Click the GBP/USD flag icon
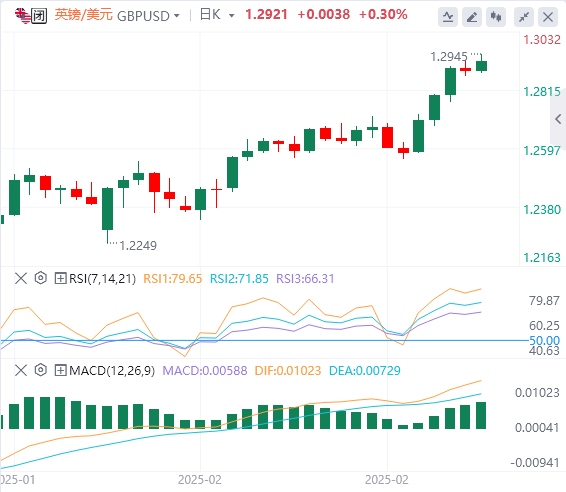 click(x=23, y=16)
